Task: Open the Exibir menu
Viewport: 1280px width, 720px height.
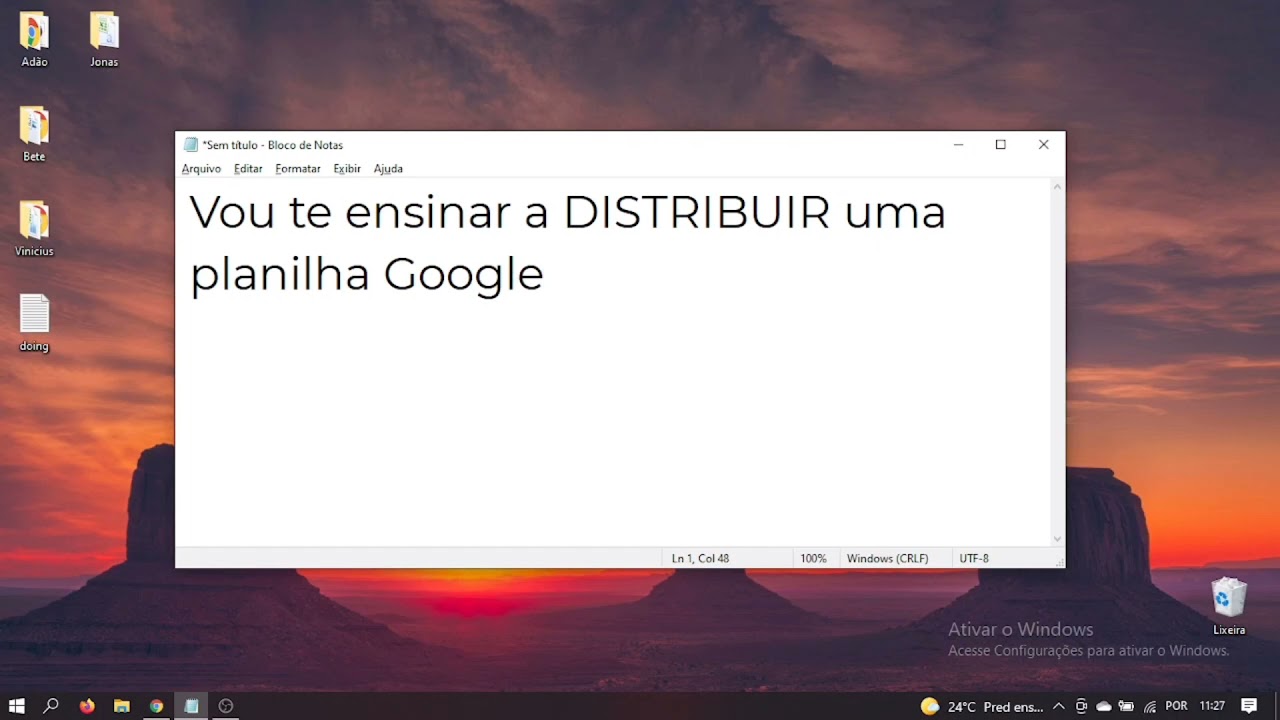Action: click(347, 169)
